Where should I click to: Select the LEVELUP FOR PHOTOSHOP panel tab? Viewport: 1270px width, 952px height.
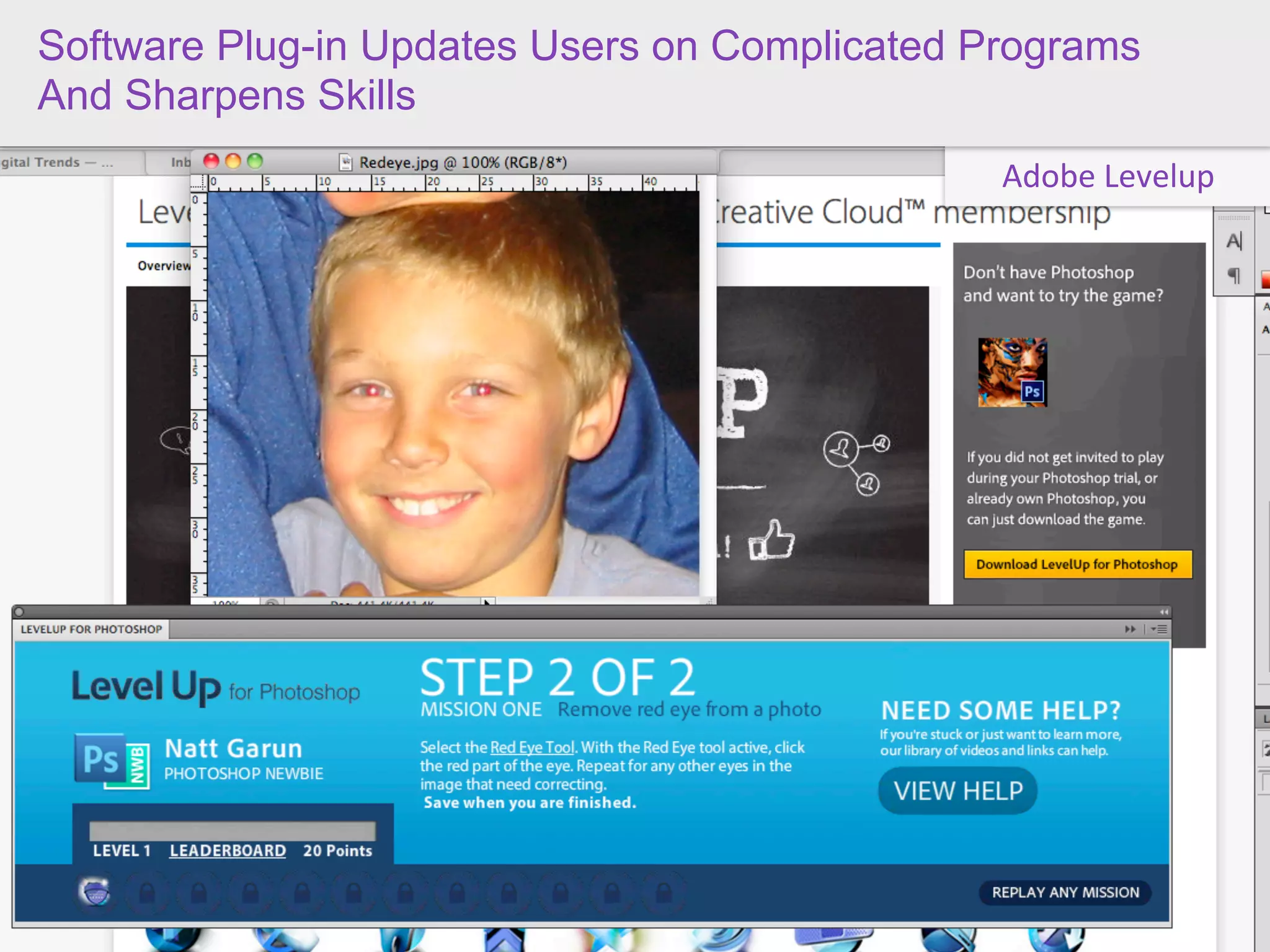click(x=91, y=629)
